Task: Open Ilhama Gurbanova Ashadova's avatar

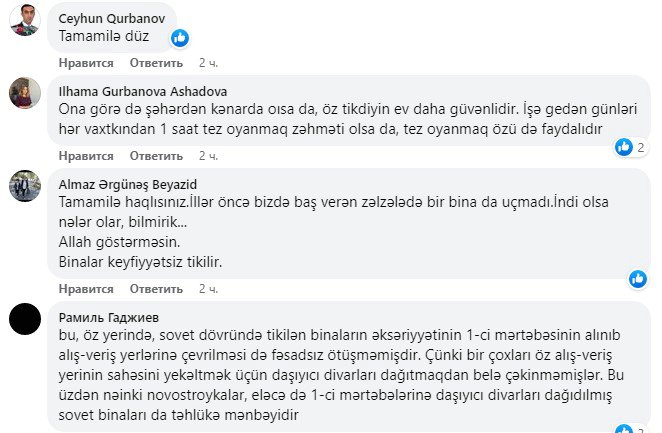Action: [x=24, y=93]
